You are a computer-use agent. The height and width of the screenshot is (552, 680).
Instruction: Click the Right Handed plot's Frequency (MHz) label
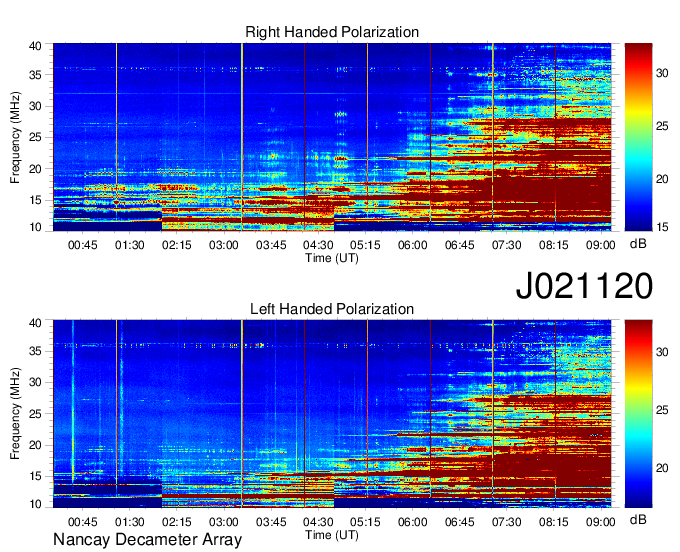tap(15, 137)
